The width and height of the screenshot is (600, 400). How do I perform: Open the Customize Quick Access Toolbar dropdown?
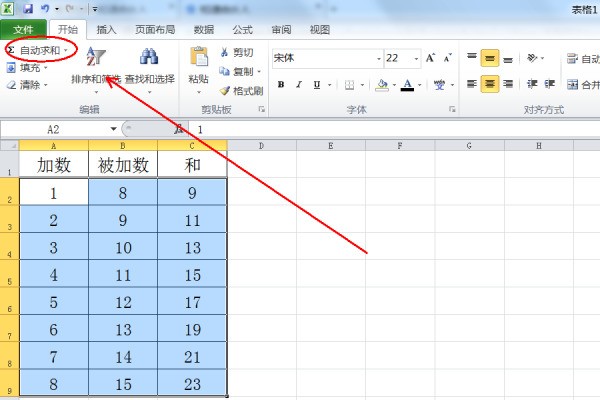pyautogui.click(x=95, y=9)
